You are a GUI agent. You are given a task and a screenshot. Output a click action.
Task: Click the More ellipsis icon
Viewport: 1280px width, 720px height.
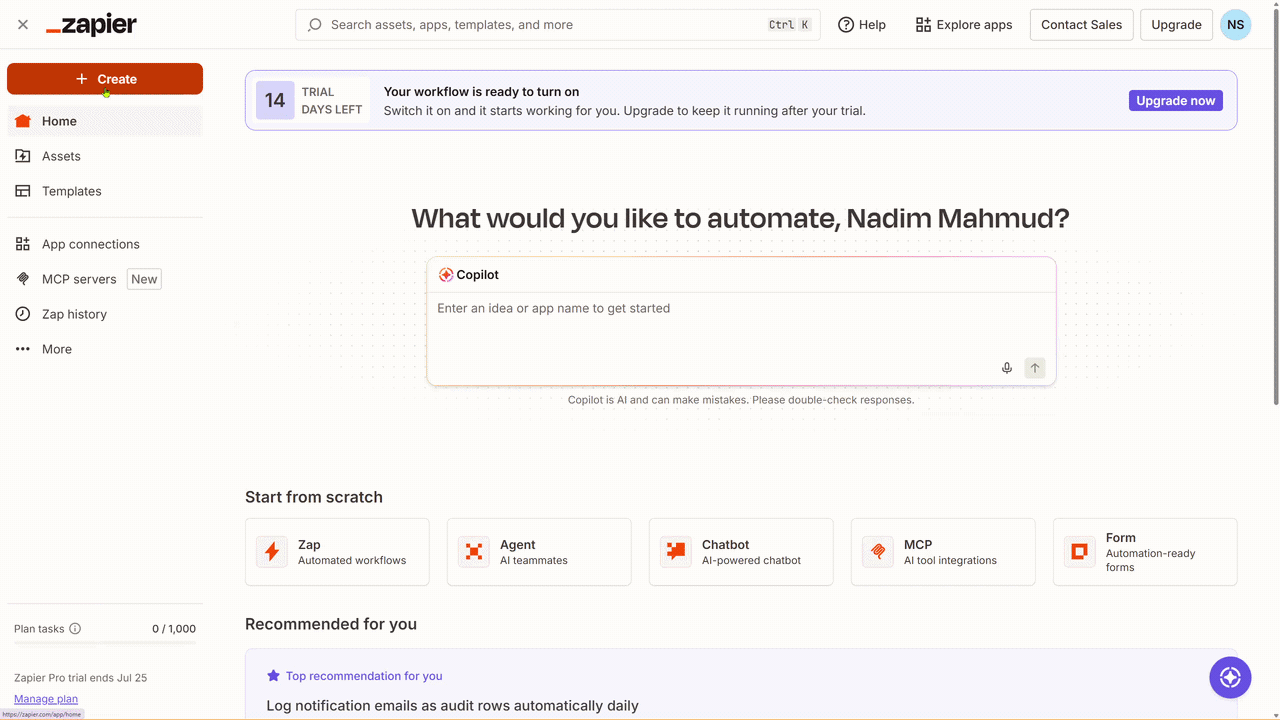tap(23, 349)
